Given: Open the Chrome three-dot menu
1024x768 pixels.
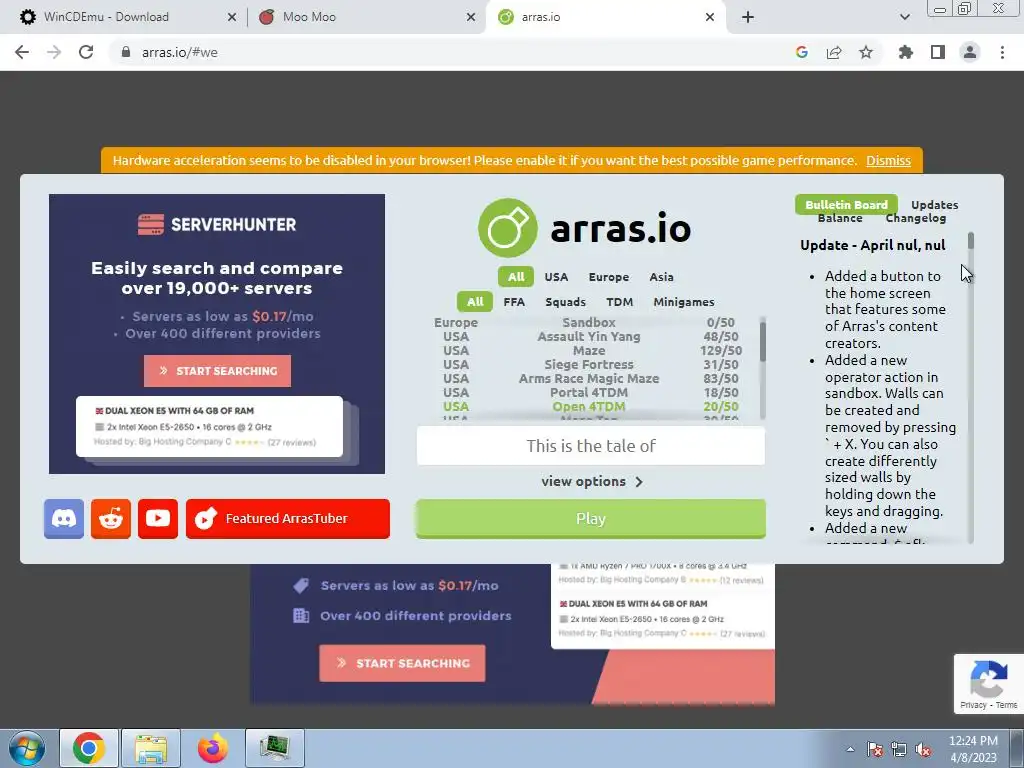Looking at the screenshot, I should coord(1002,52).
